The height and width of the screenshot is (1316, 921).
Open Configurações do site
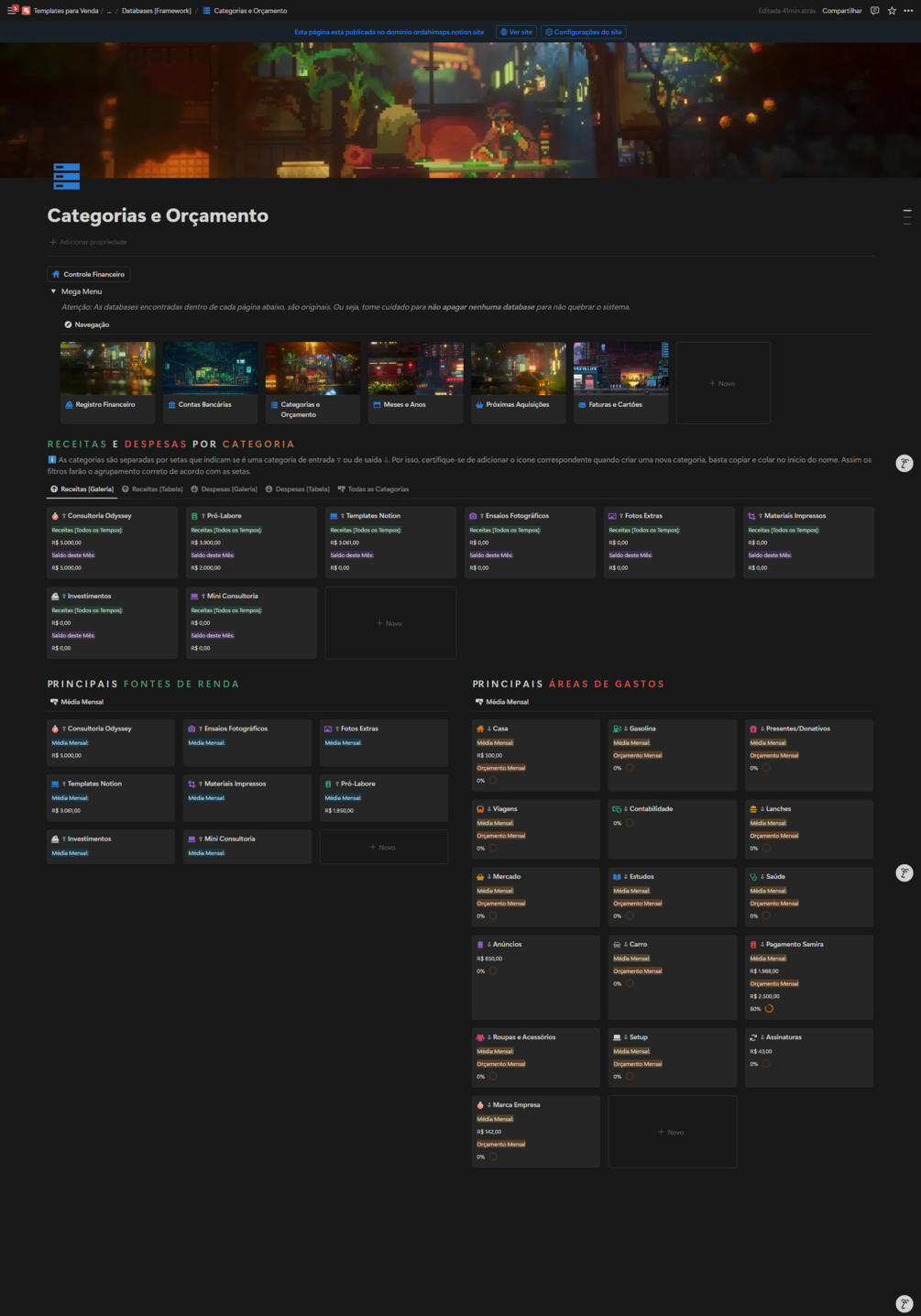point(584,32)
